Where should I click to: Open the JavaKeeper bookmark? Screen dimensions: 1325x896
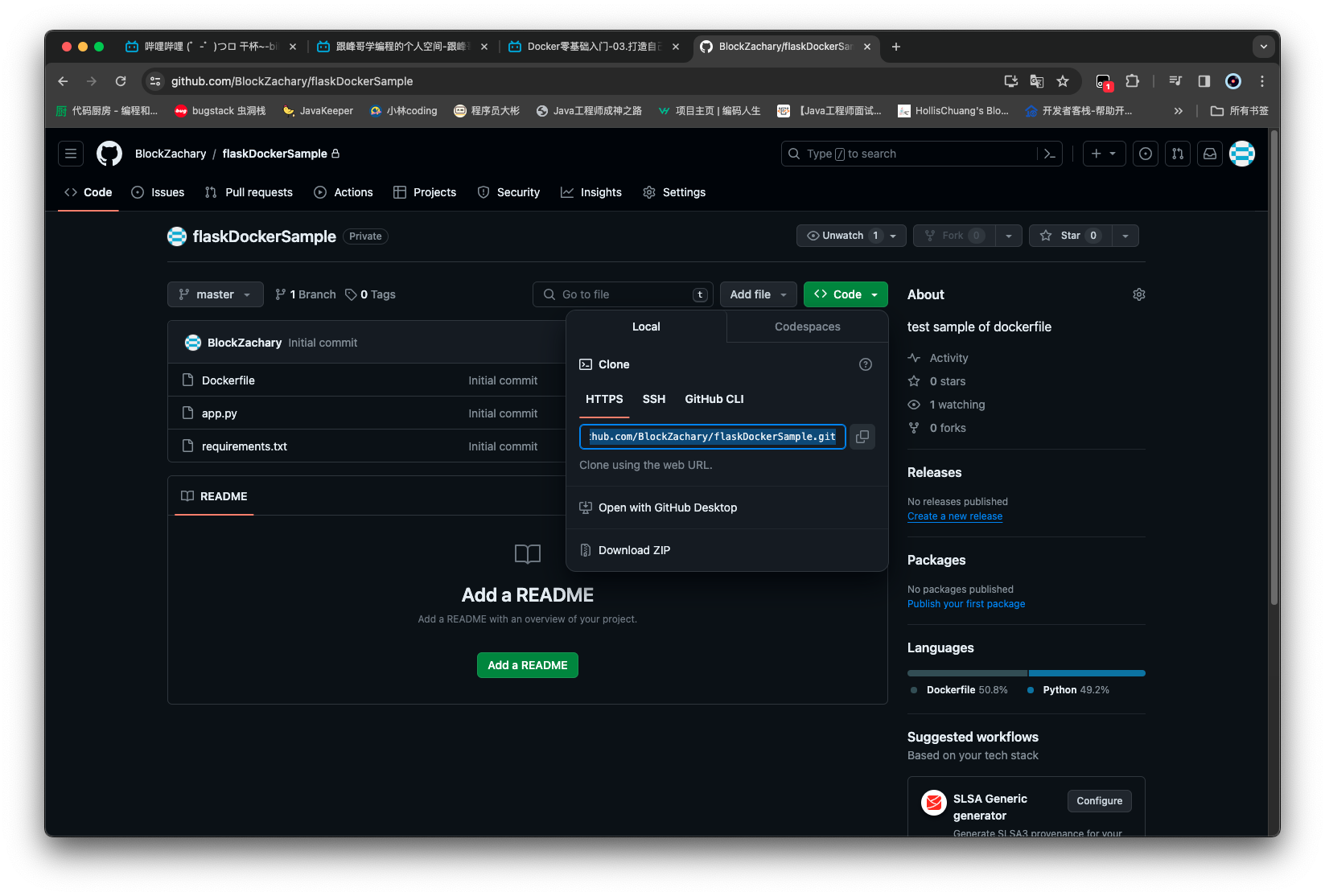pos(318,111)
